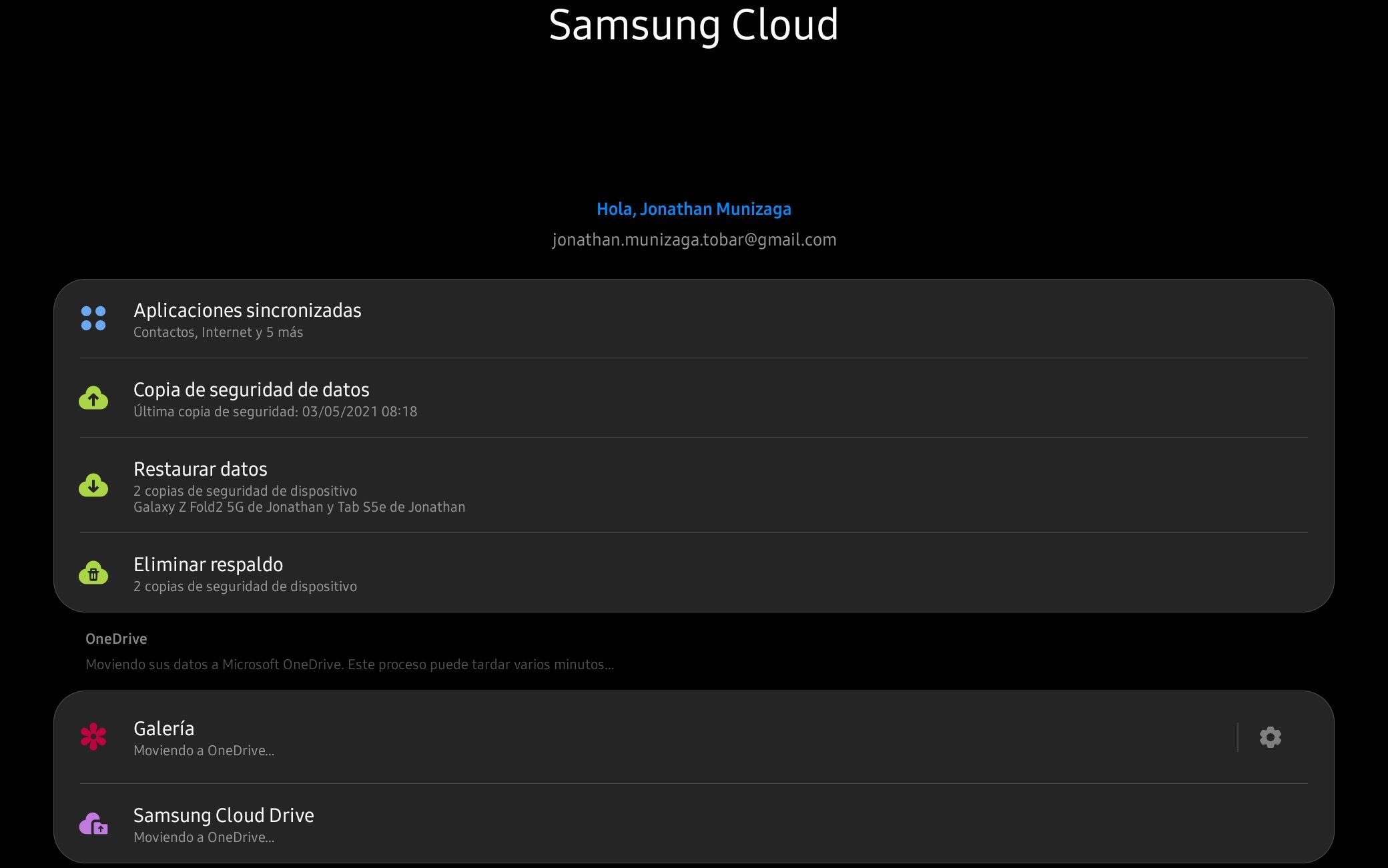Open Samsung Cloud Drive entry
Screen dimensions: 1388x868
point(694,824)
